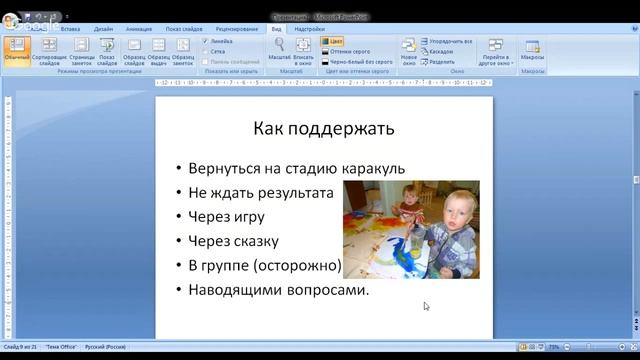This screenshot has width=640, height=360.
Task: Click bullet Вернуться на стадию каракуль
Action: [296, 168]
